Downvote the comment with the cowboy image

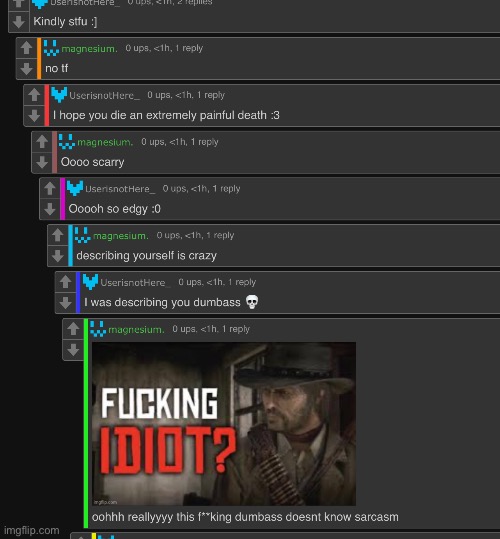point(73,350)
